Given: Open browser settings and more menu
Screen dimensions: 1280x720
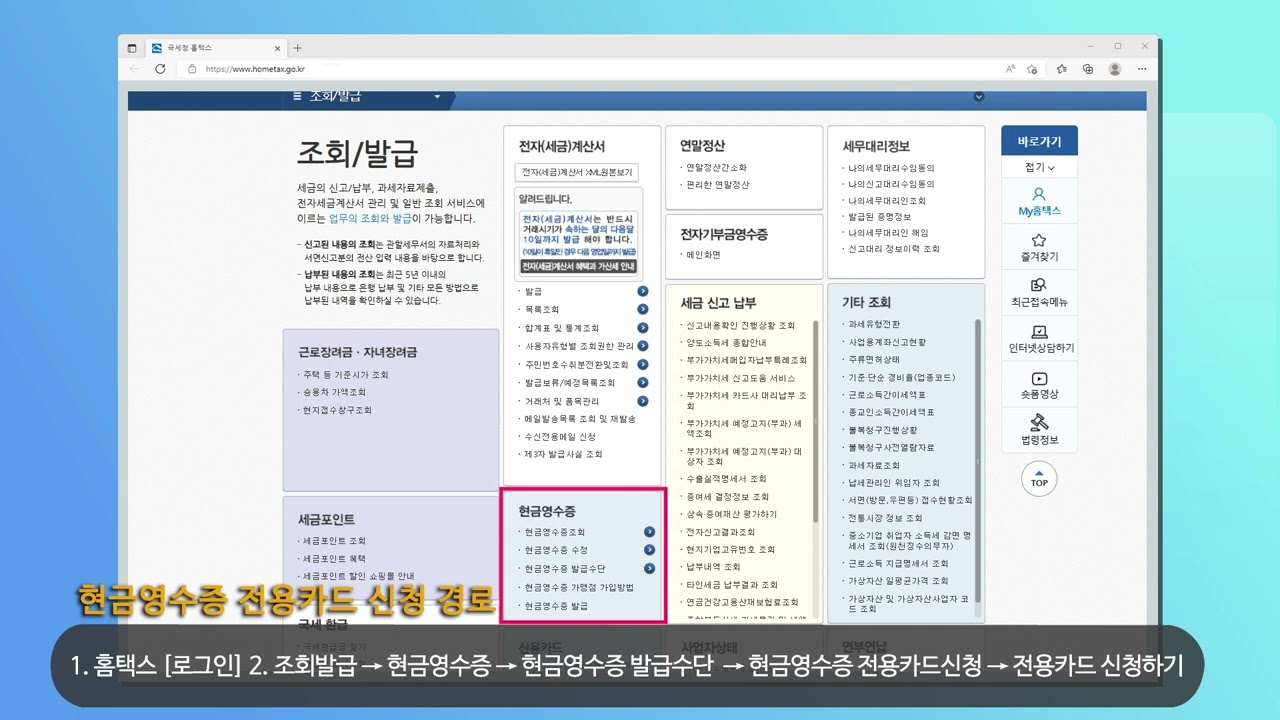Looking at the screenshot, I should [1141, 69].
